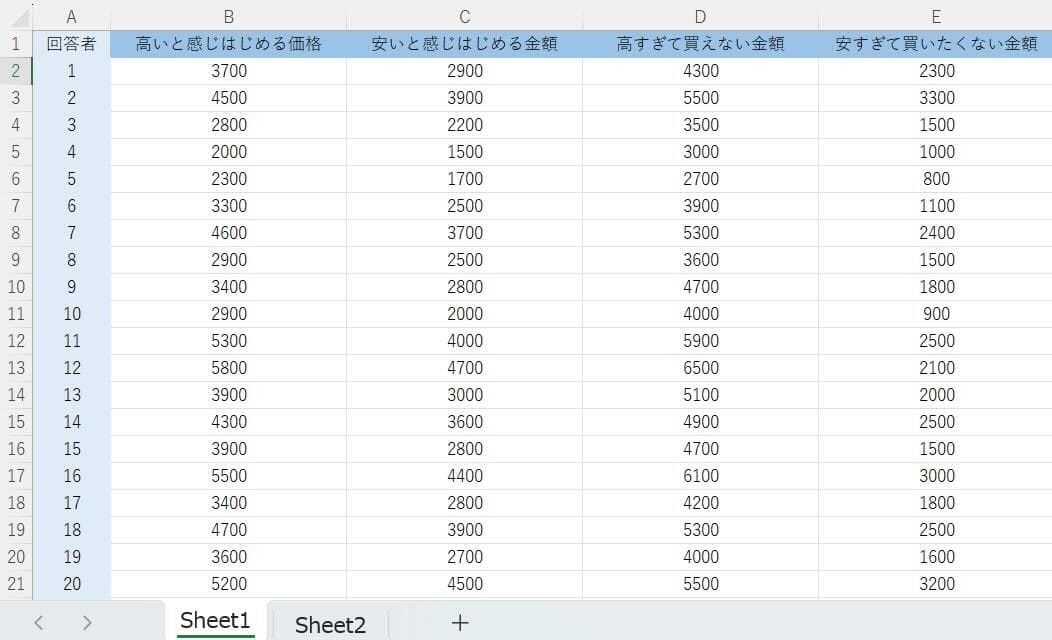Select the cell containing 3700 for respondent 1

[228, 71]
